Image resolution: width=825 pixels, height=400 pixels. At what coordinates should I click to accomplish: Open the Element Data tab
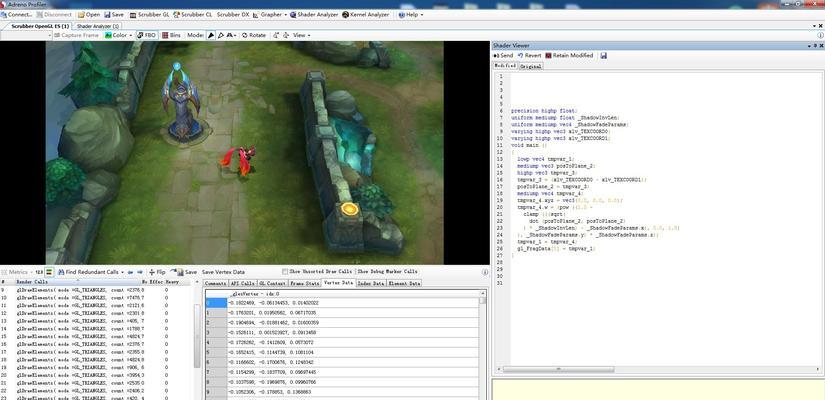click(x=405, y=283)
